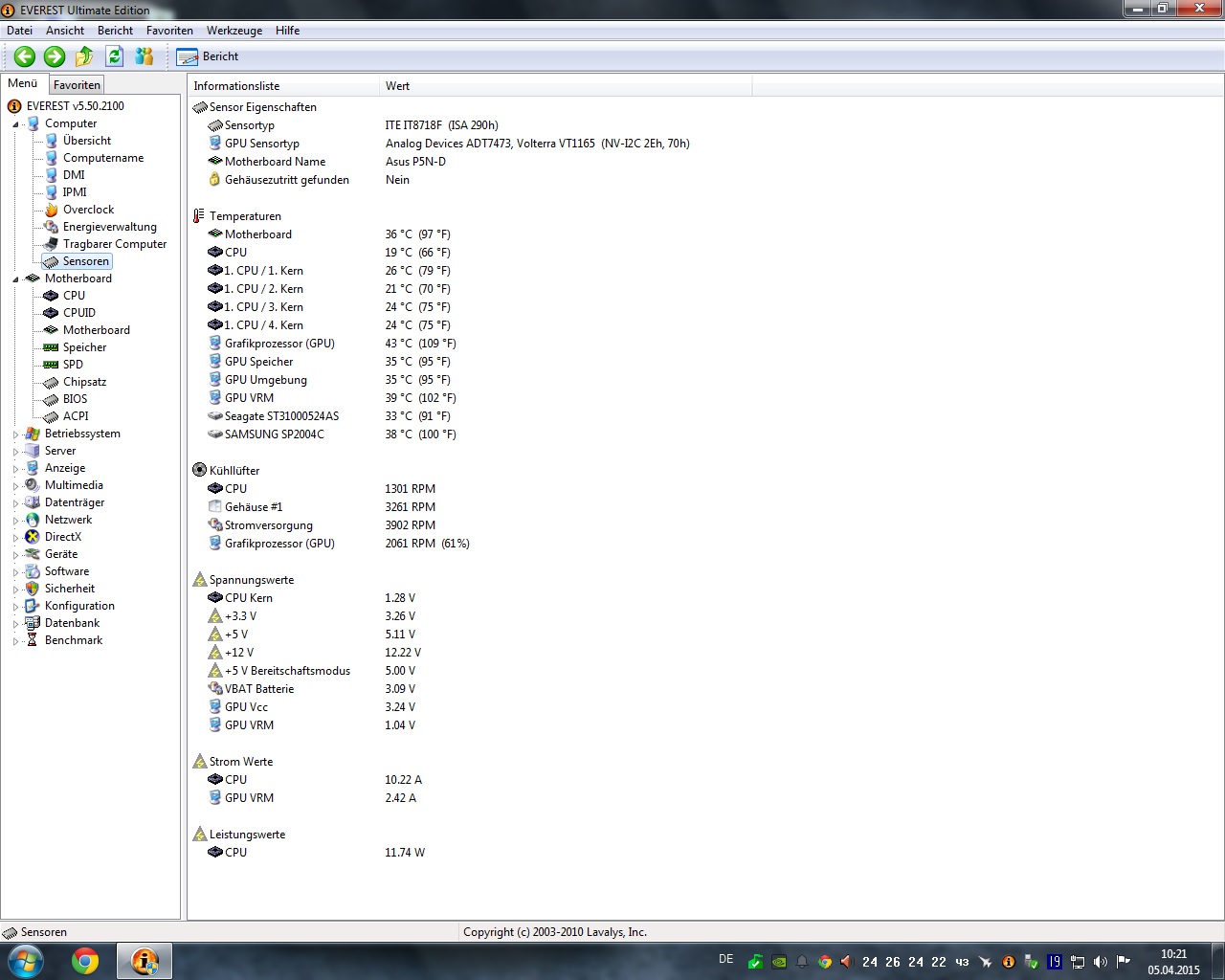Viewport: 1225px width, 980px height.
Task: Click the Wert column header
Action: (x=566, y=86)
